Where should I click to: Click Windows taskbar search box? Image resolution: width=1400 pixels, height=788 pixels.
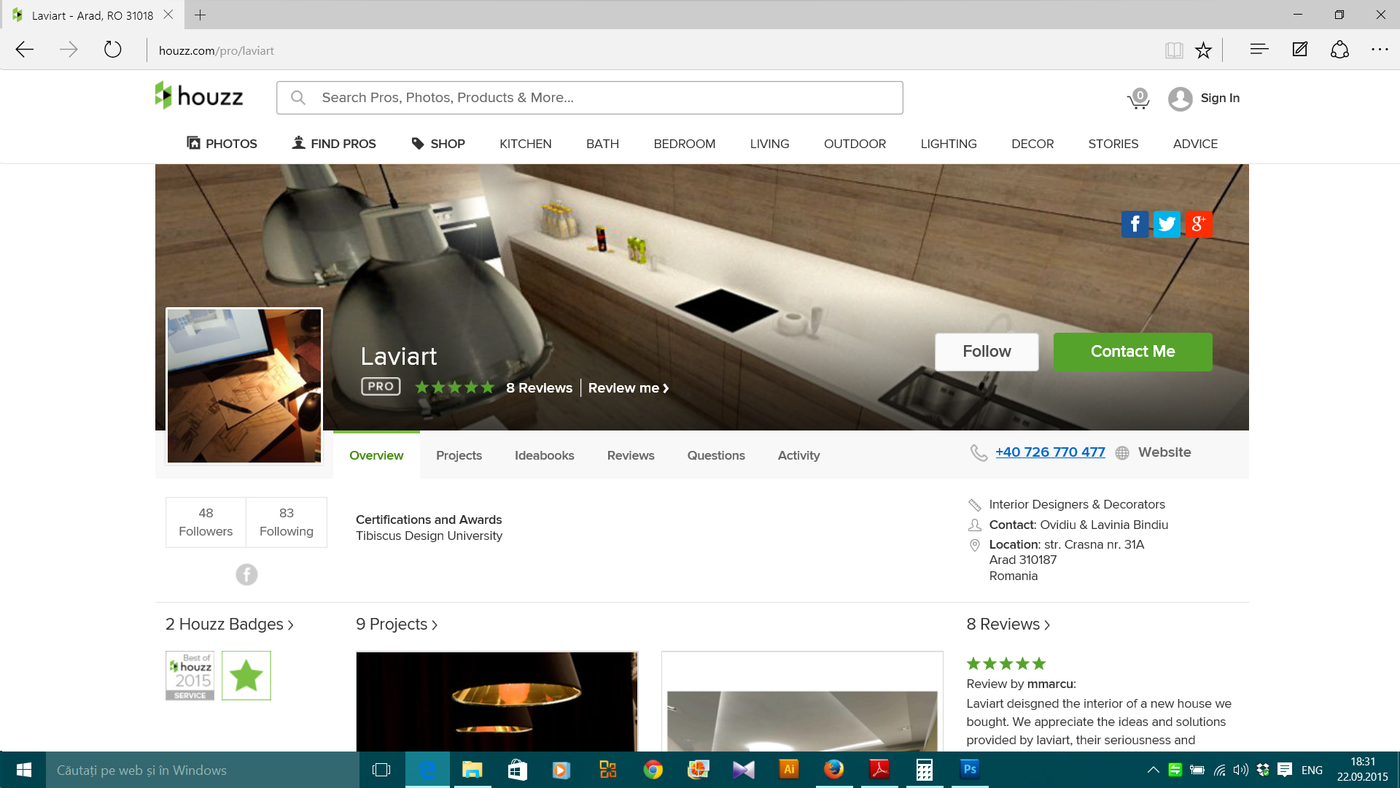pyautogui.click(x=203, y=770)
